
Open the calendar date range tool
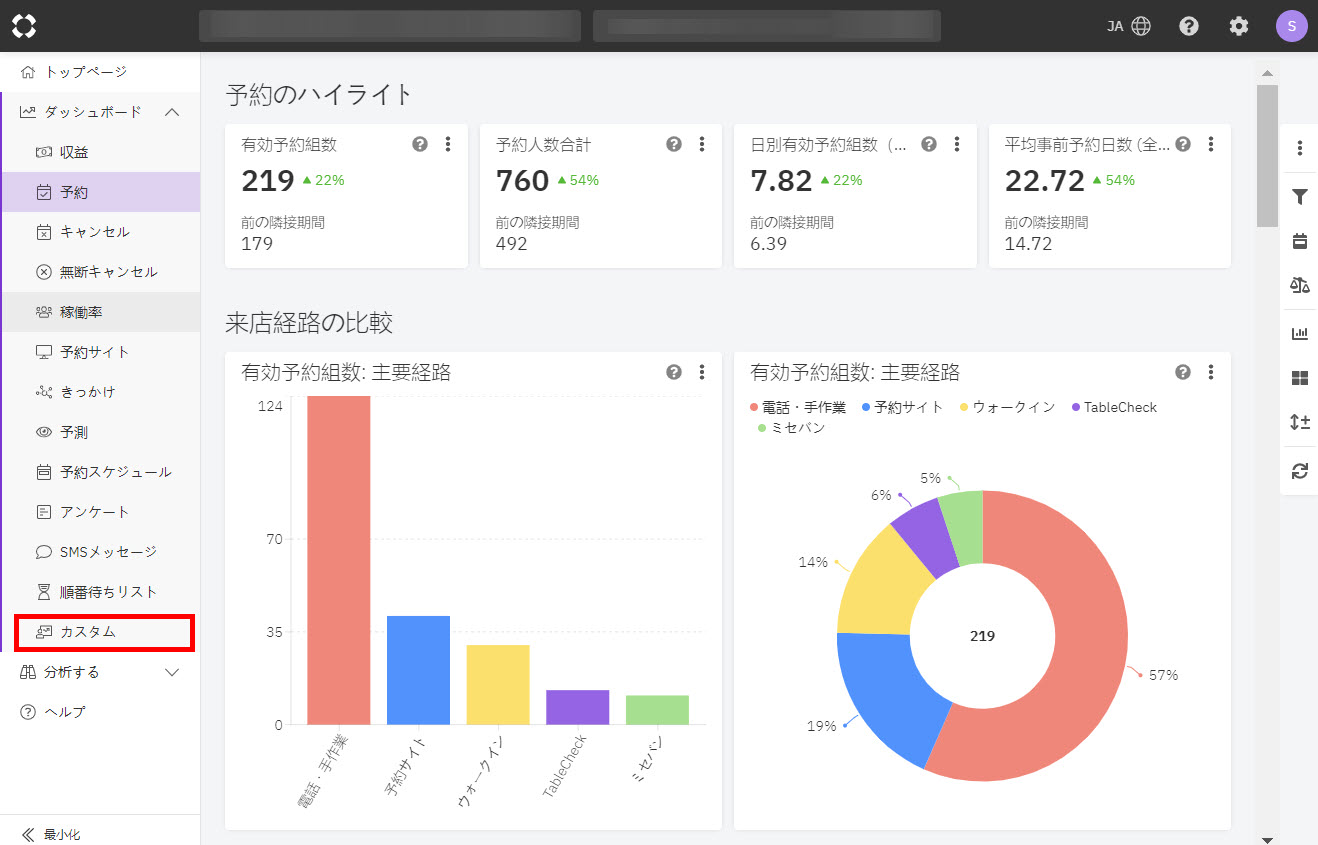pyautogui.click(x=1300, y=241)
